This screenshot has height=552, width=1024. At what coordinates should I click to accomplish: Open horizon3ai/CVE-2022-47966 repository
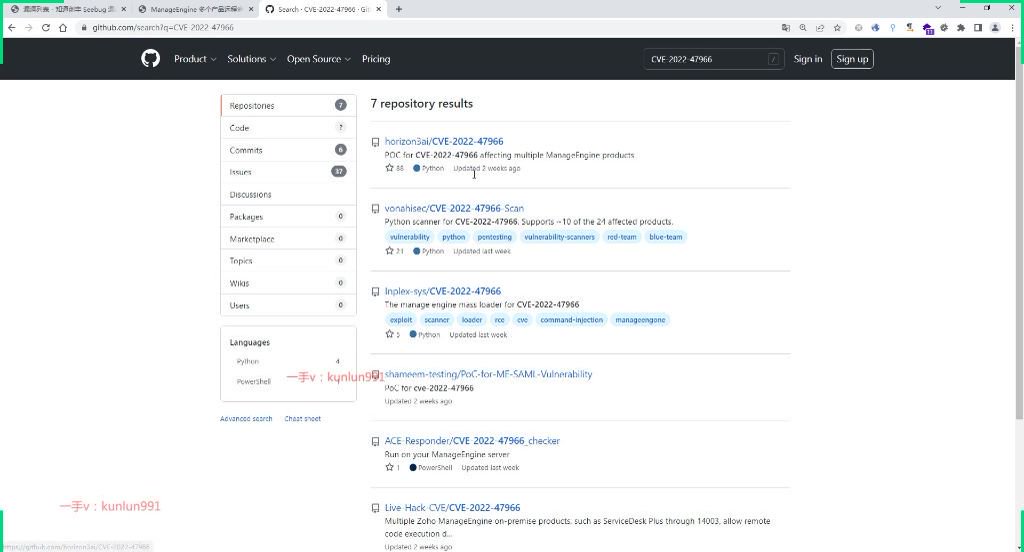pyautogui.click(x=444, y=141)
